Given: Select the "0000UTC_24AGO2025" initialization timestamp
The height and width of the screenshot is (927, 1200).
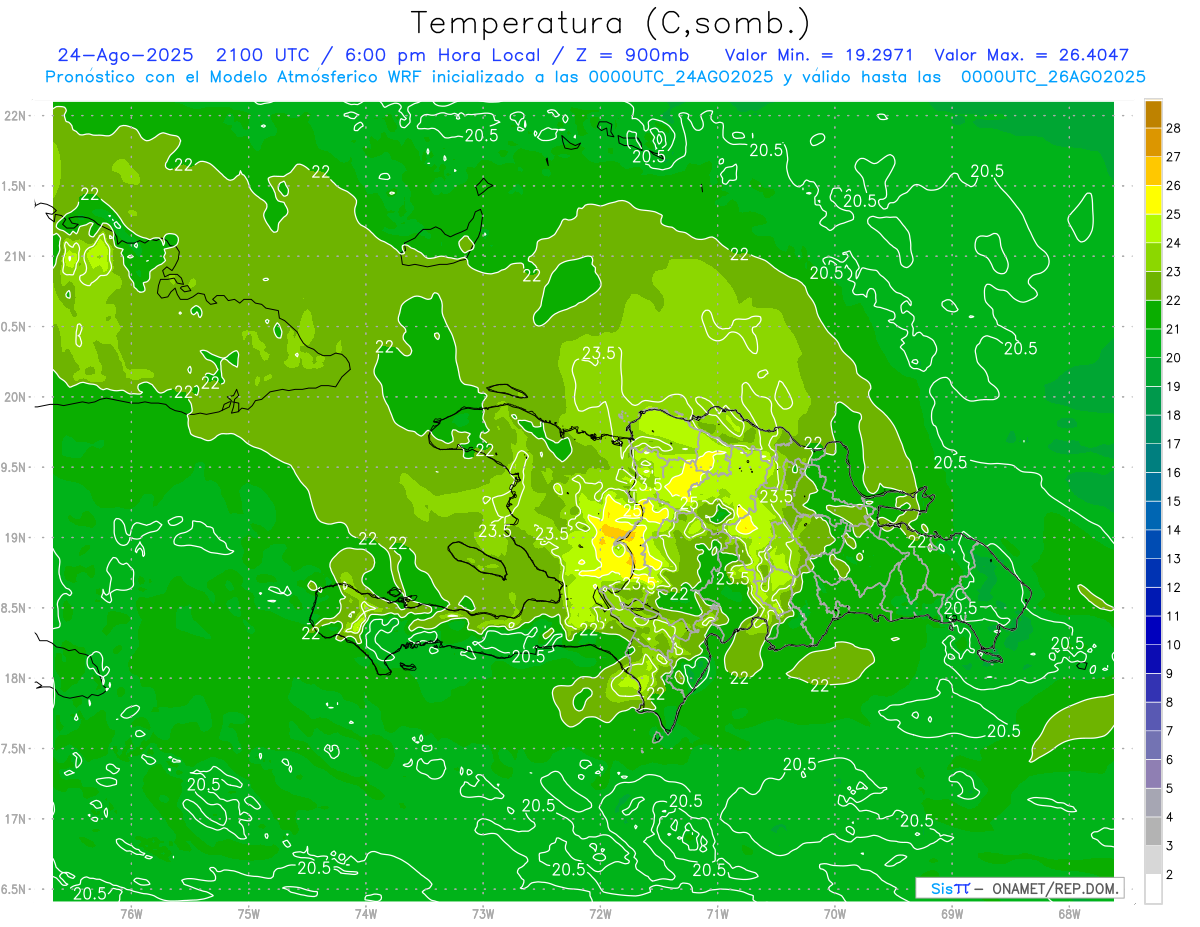Looking at the screenshot, I should pyautogui.click(x=681, y=76).
